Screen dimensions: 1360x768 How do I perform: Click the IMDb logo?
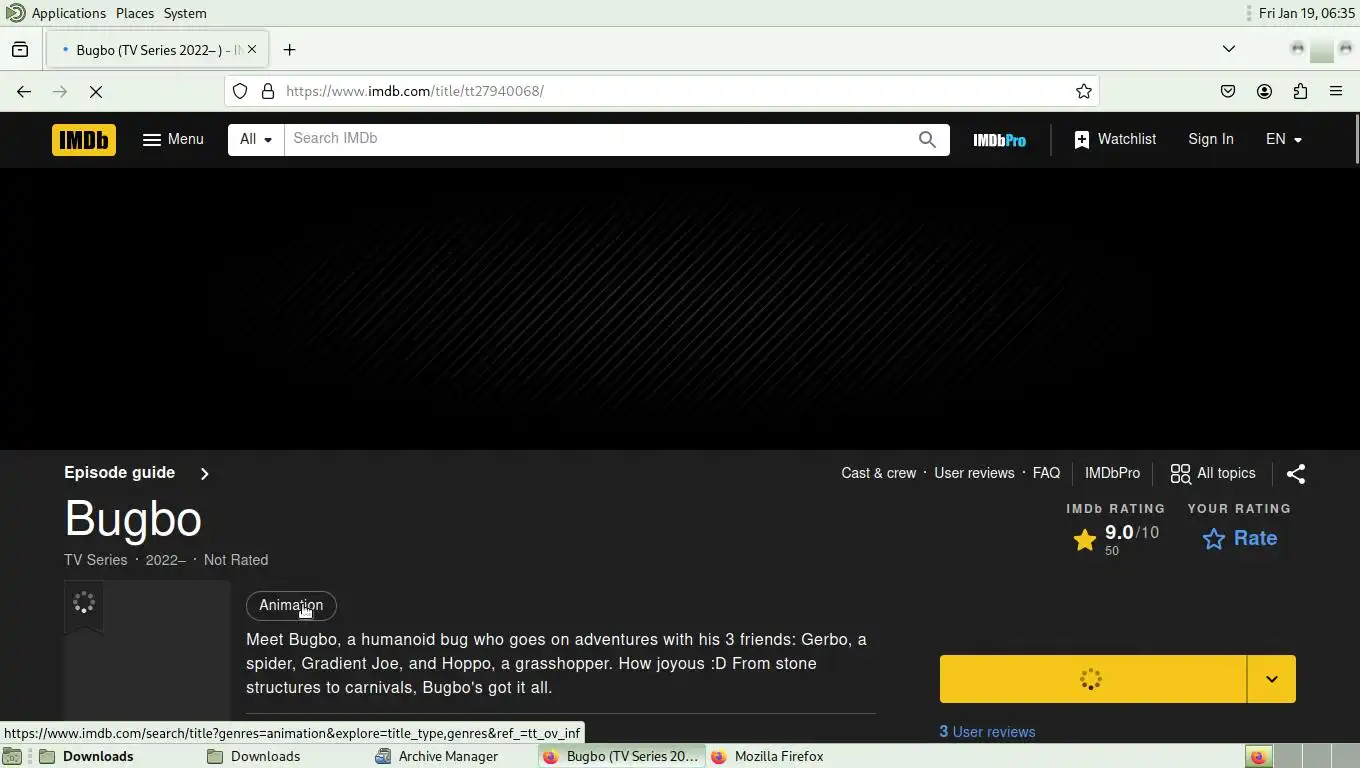click(84, 140)
